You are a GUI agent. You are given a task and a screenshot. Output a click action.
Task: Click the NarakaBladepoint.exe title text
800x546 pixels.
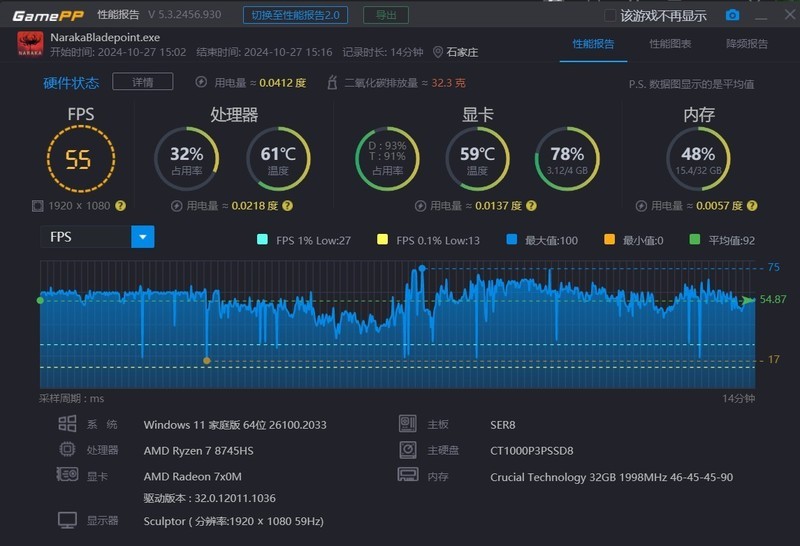[105, 37]
